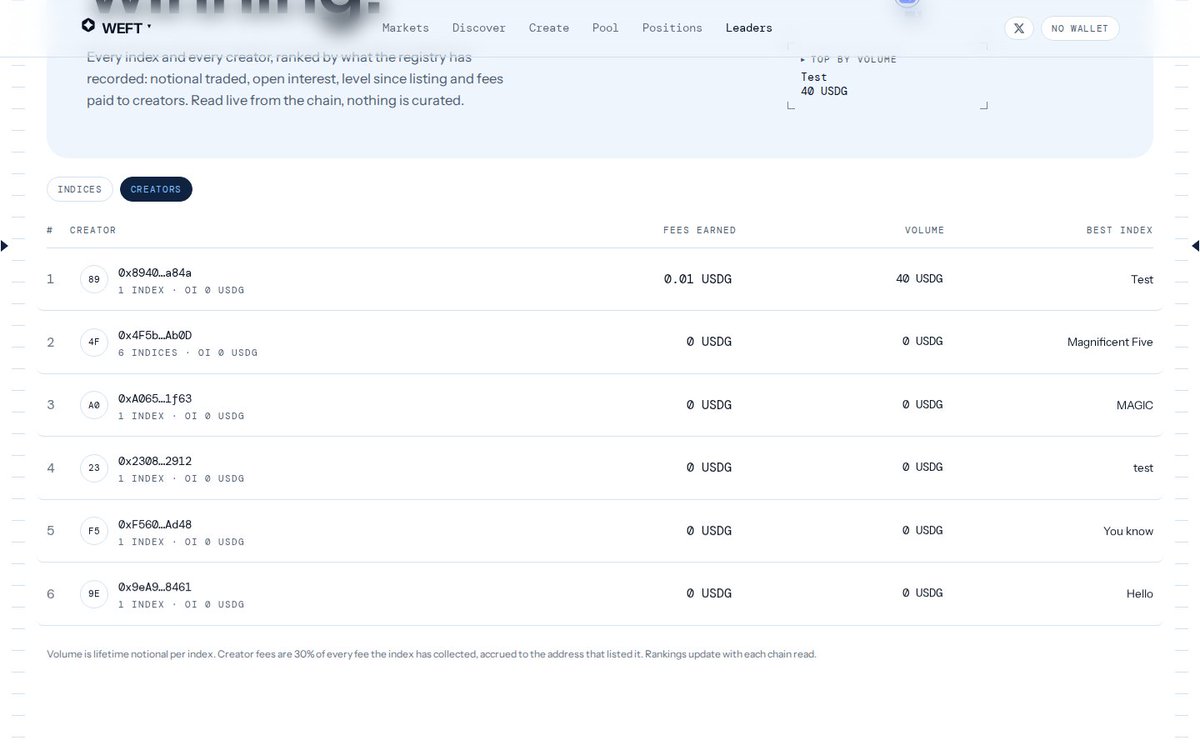Open creator address 0x8940…a84a
The height and width of the screenshot is (750, 1200).
point(155,272)
